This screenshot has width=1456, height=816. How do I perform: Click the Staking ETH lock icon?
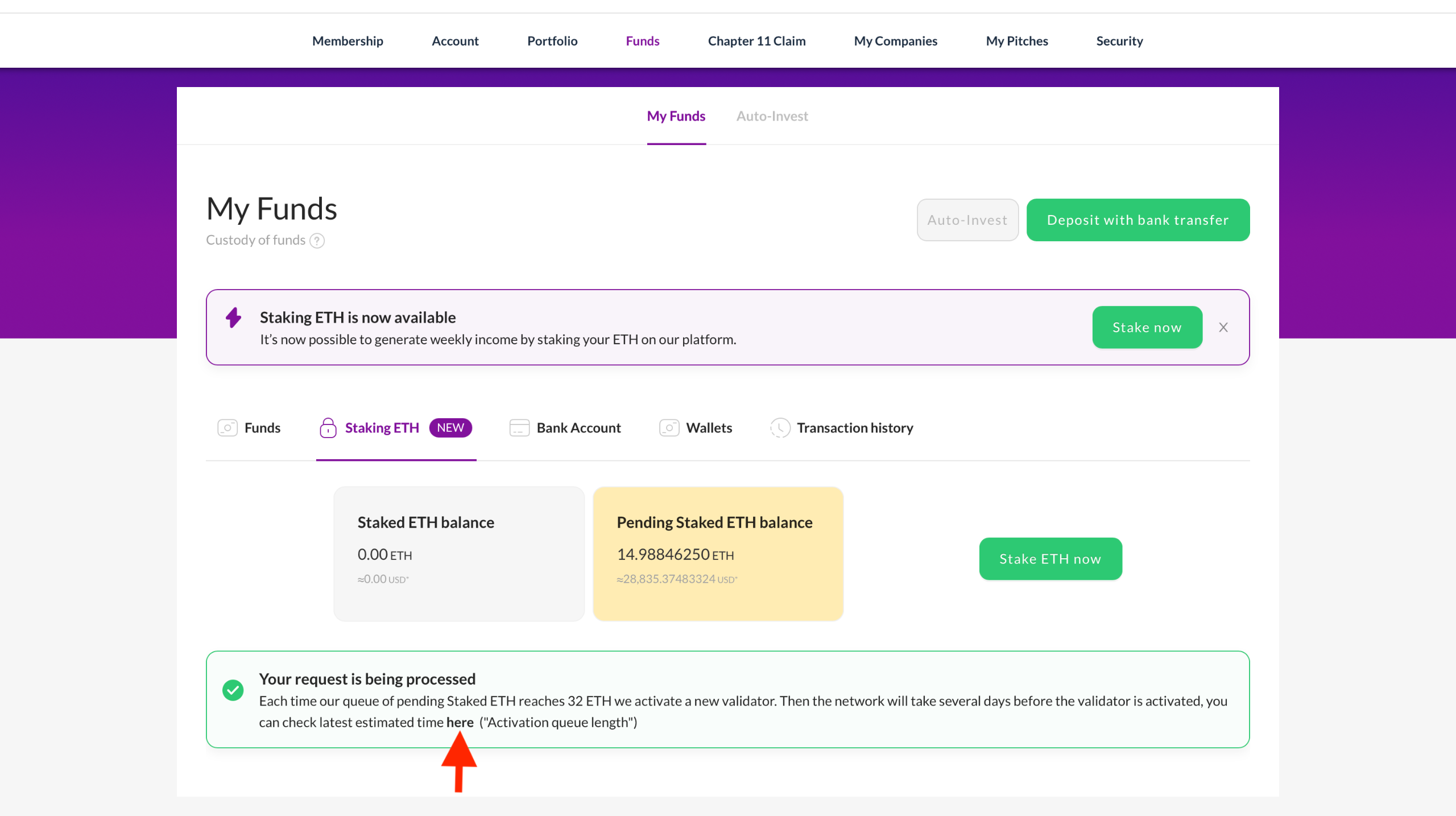tap(328, 428)
